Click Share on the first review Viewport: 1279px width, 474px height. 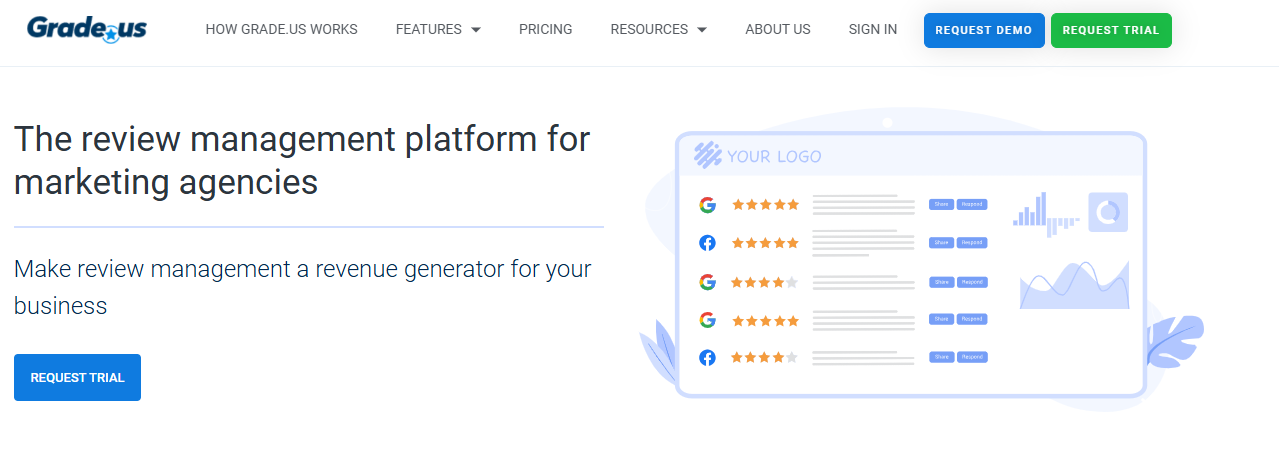[x=941, y=204]
